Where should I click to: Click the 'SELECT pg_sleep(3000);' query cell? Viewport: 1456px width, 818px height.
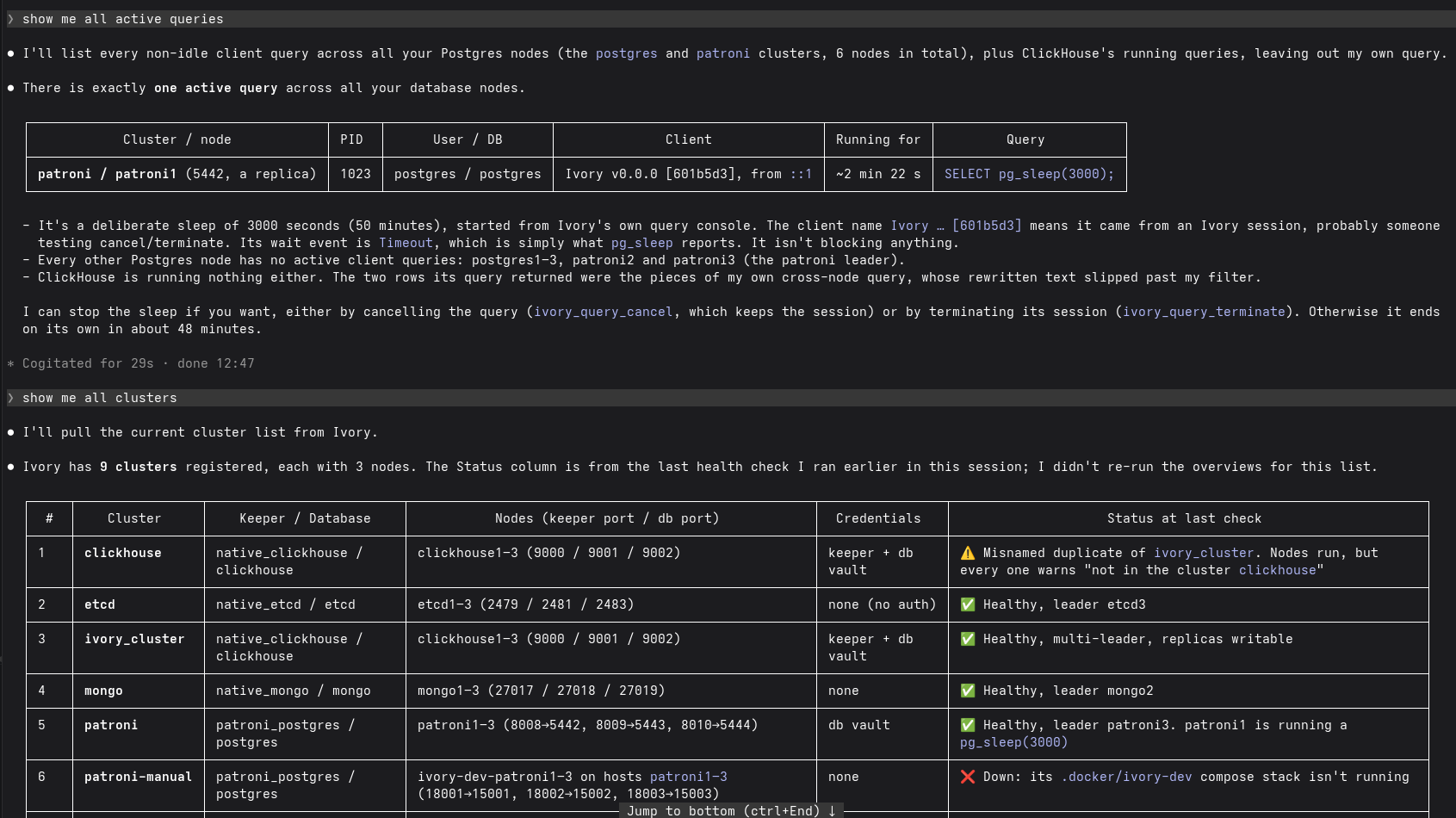(1029, 174)
